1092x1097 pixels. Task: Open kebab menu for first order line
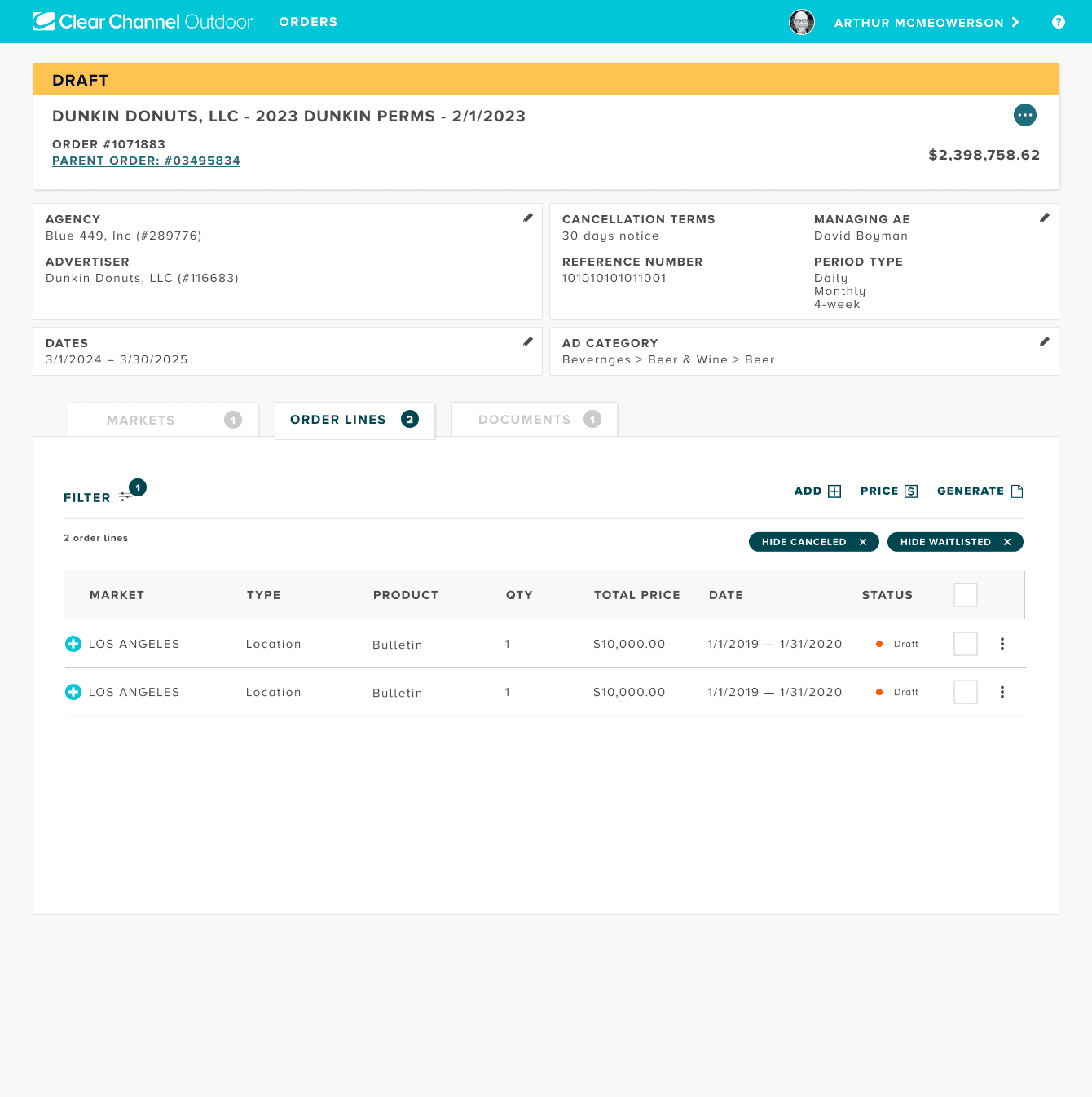pyautogui.click(x=1002, y=644)
